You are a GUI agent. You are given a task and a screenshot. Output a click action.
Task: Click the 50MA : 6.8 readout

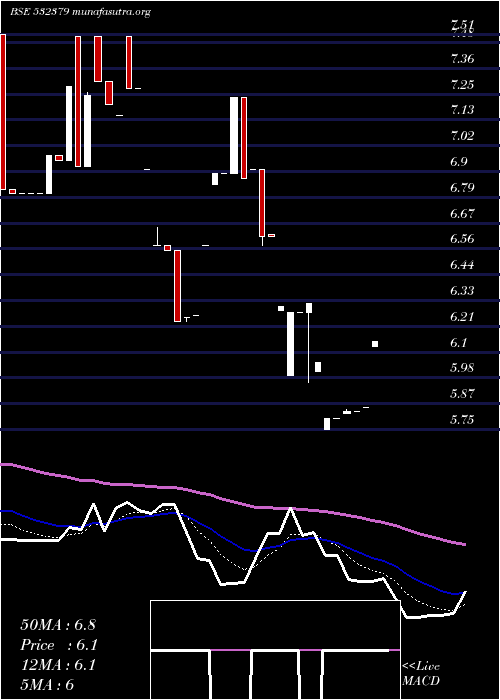pyautogui.click(x=58, y=625)
